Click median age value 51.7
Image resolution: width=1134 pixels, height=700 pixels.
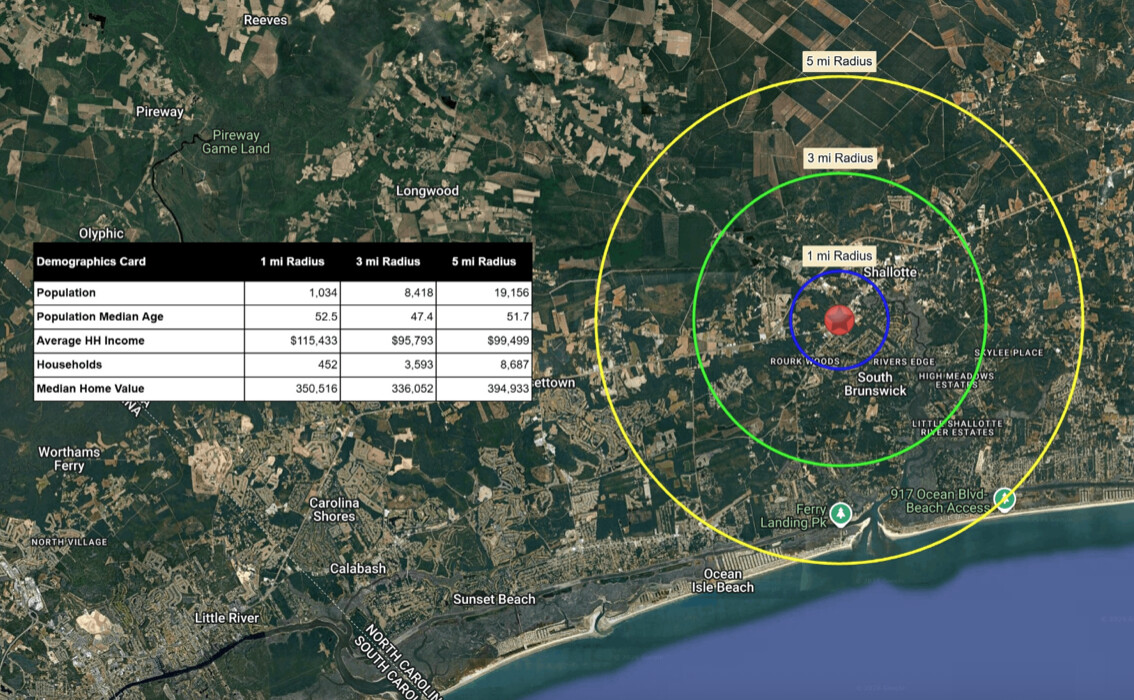pos(518,317)
